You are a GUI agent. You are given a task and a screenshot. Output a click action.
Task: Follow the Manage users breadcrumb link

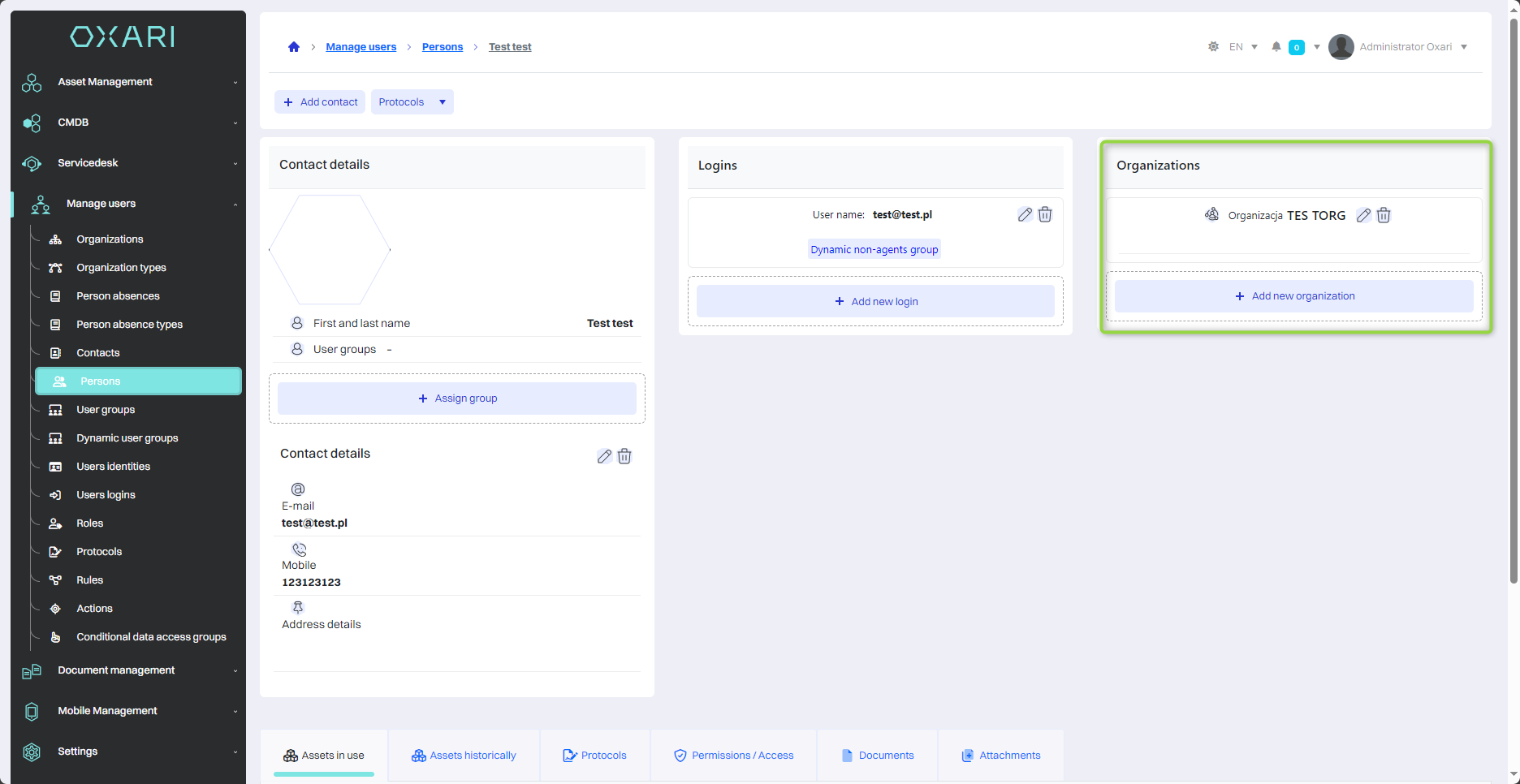click(361, 47)
